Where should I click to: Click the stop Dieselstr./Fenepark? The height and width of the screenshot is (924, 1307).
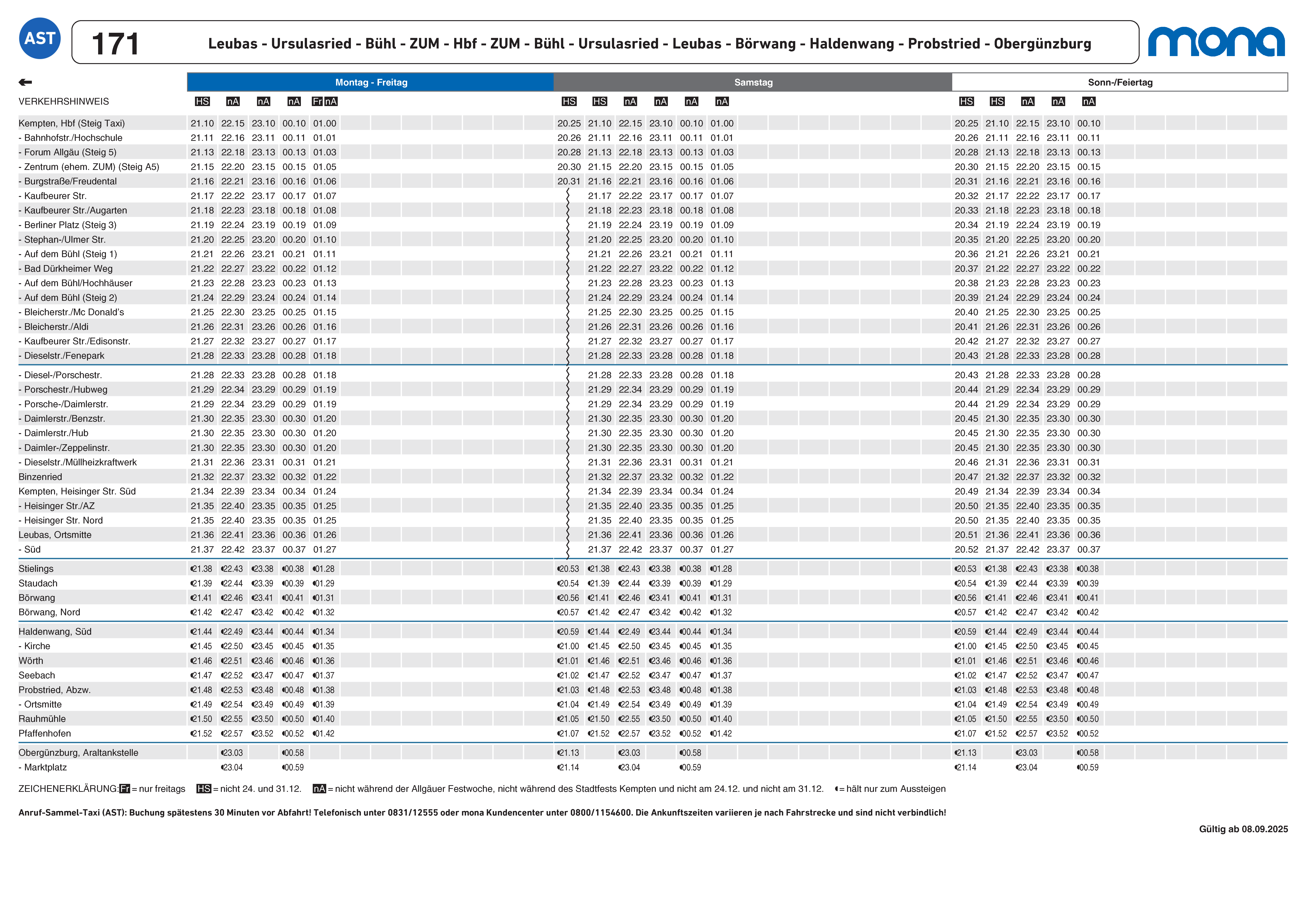[x=61, y=356]
